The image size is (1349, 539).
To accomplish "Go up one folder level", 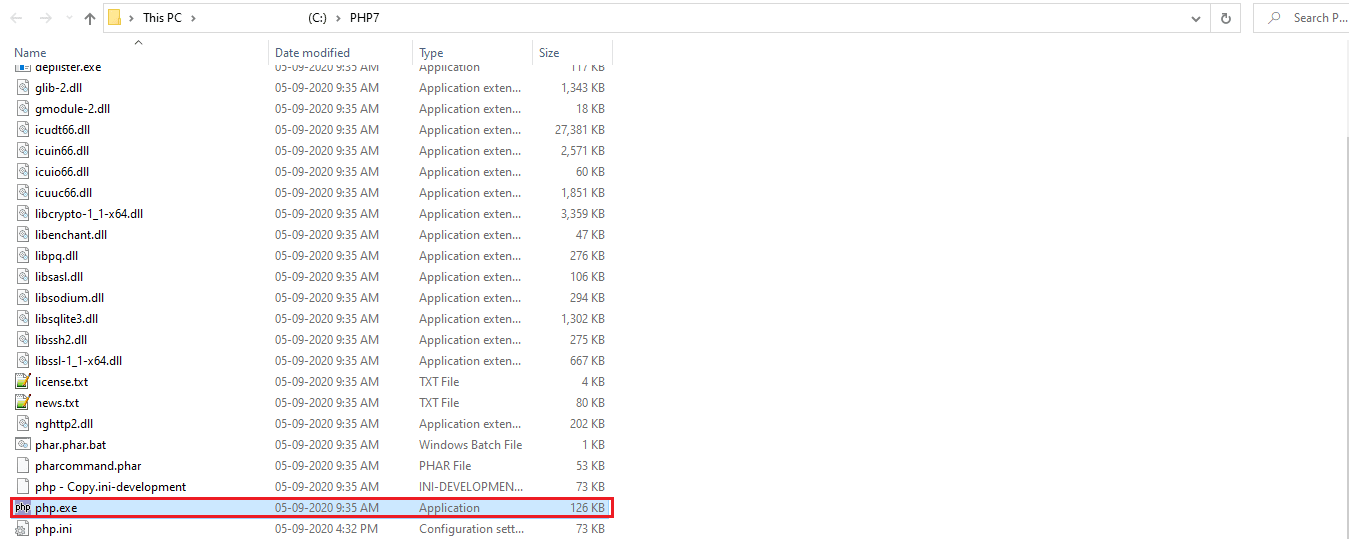I will [90, 18].
